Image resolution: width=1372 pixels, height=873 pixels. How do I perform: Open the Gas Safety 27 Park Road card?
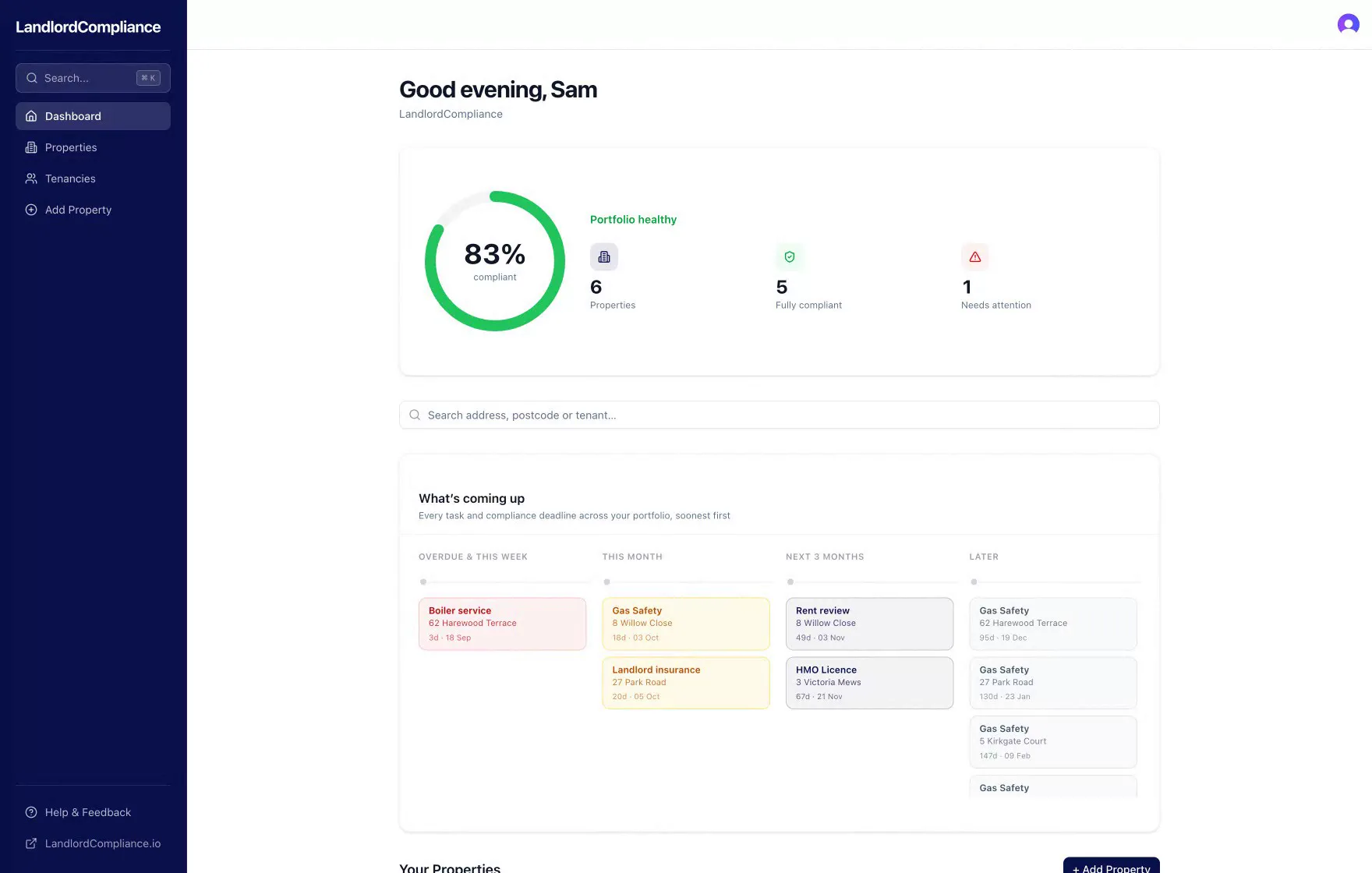tap(1053, 683)
